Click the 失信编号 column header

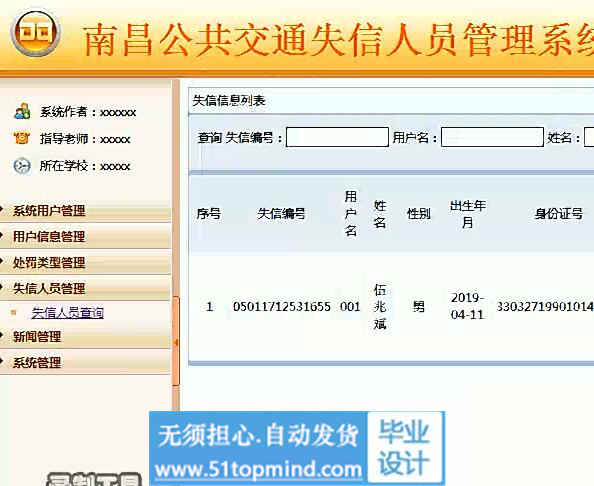pos(281,214)
